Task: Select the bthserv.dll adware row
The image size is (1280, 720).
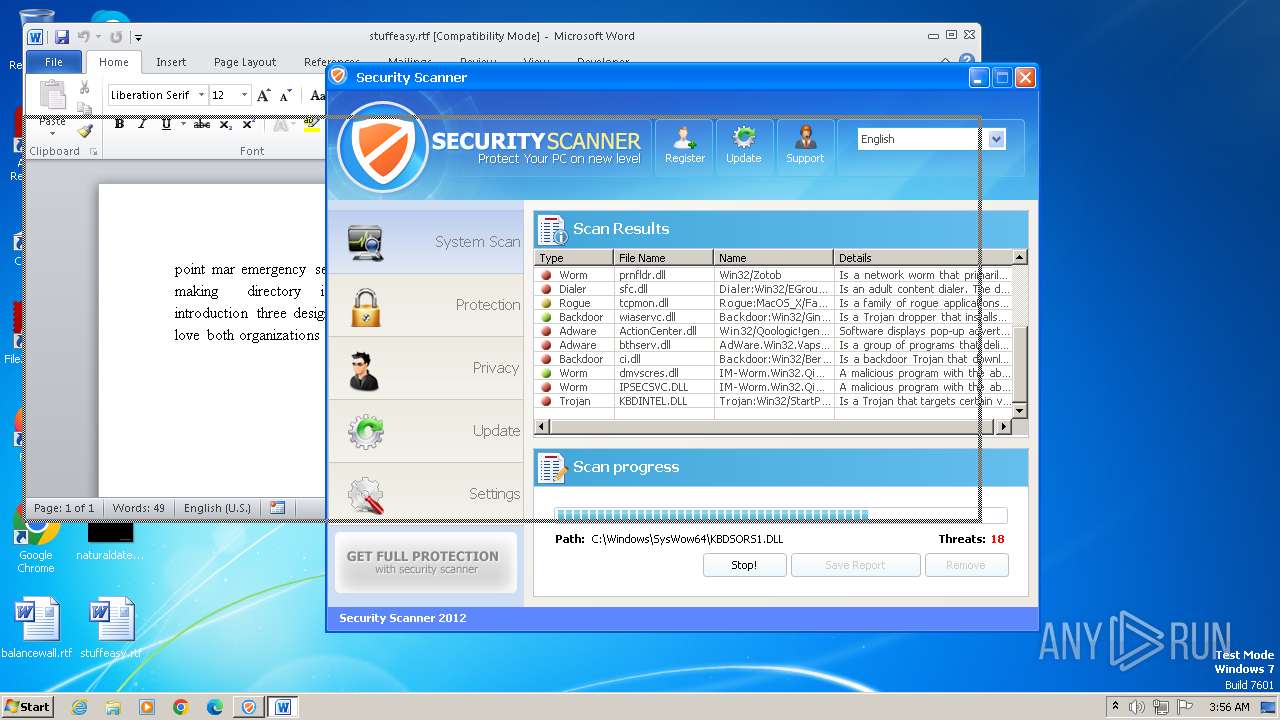Action: click(773, 345)
